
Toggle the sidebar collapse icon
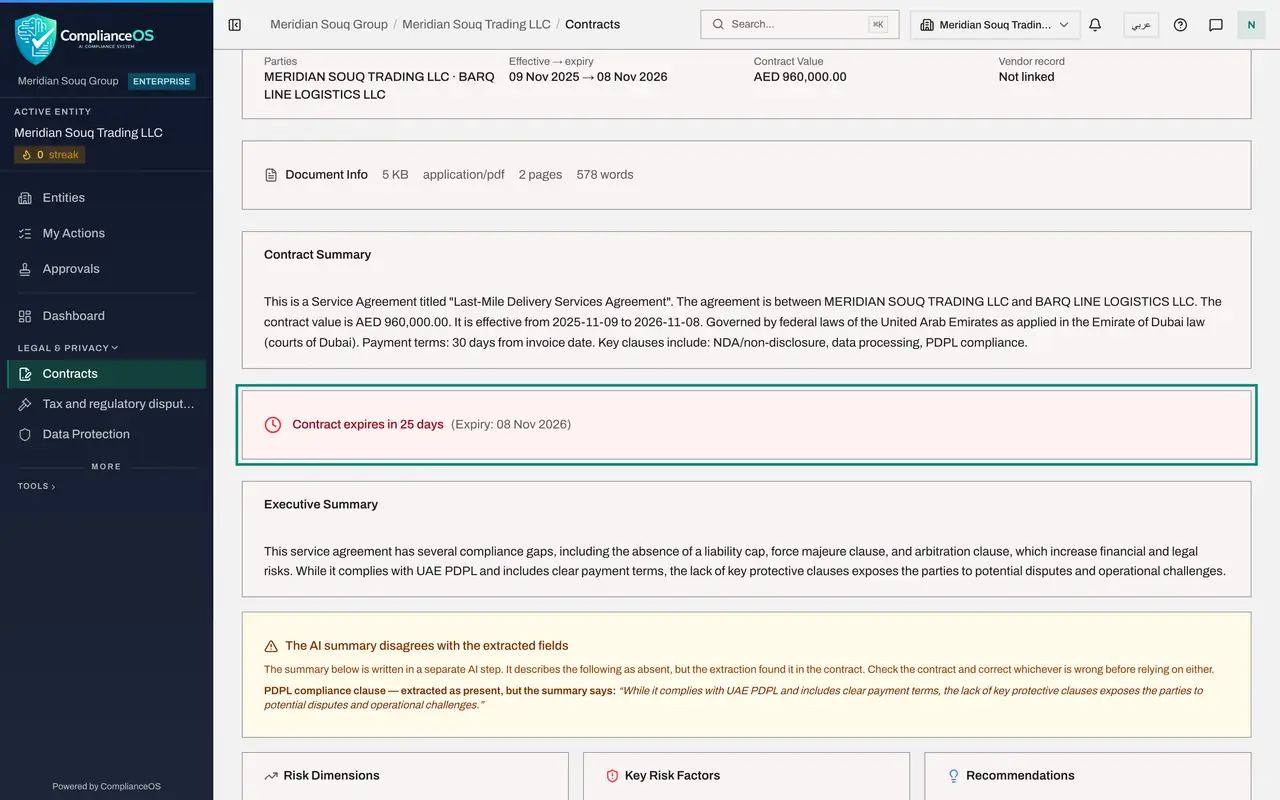235,25
